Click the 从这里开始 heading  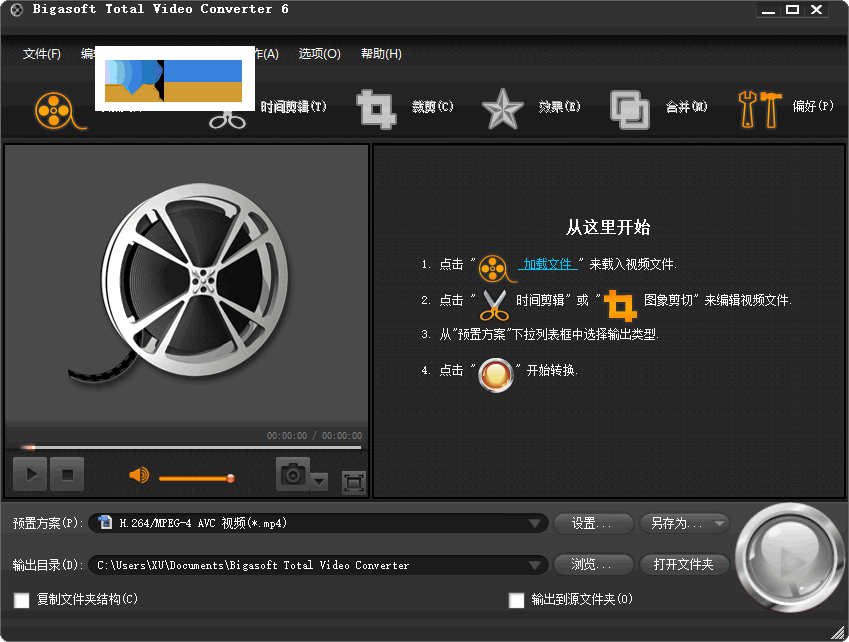[x=608, y=227]
